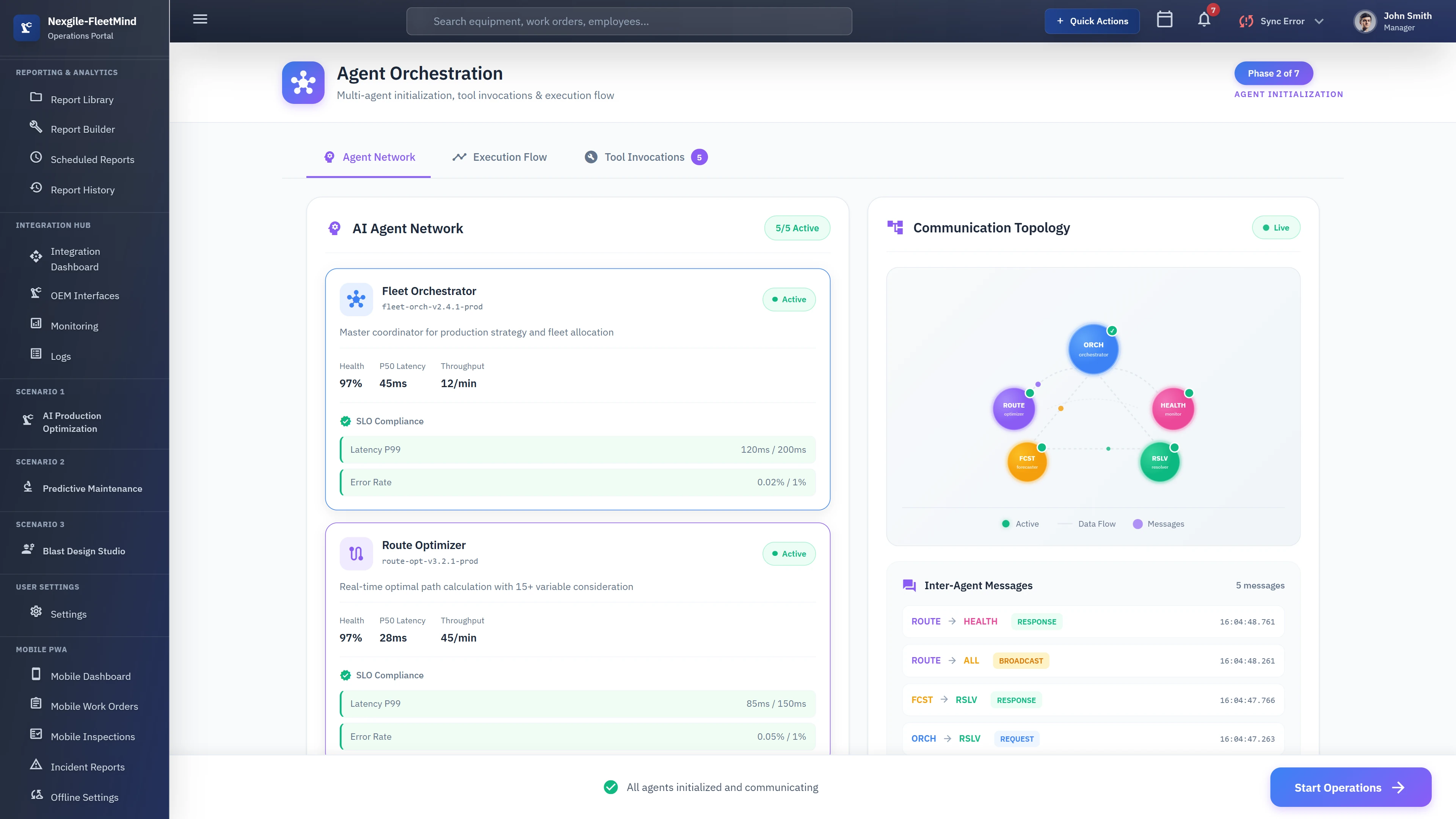Select the ORCH orchestrator node in topology
The image size is (1456, 819).
[1092, 349]
